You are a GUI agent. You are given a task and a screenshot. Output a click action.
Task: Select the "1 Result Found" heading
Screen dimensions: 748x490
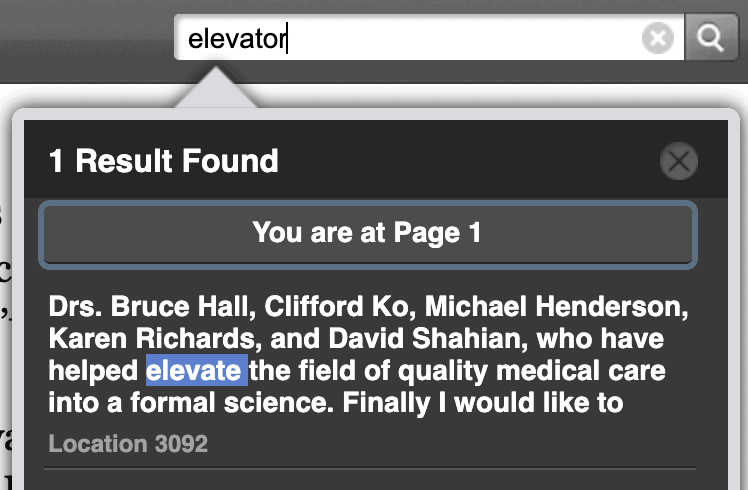[164, 161]
